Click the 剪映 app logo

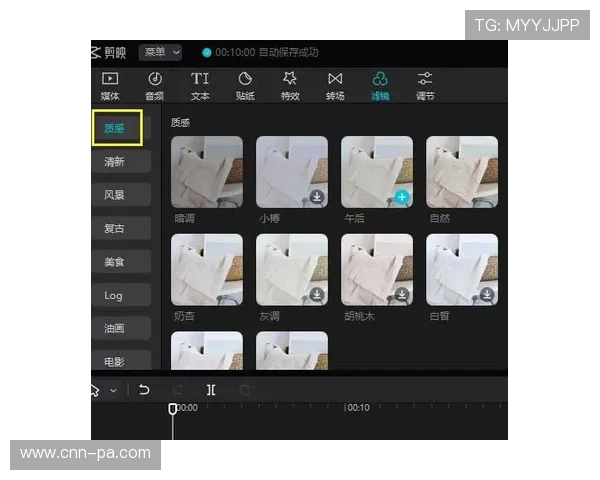pos(109,52)
